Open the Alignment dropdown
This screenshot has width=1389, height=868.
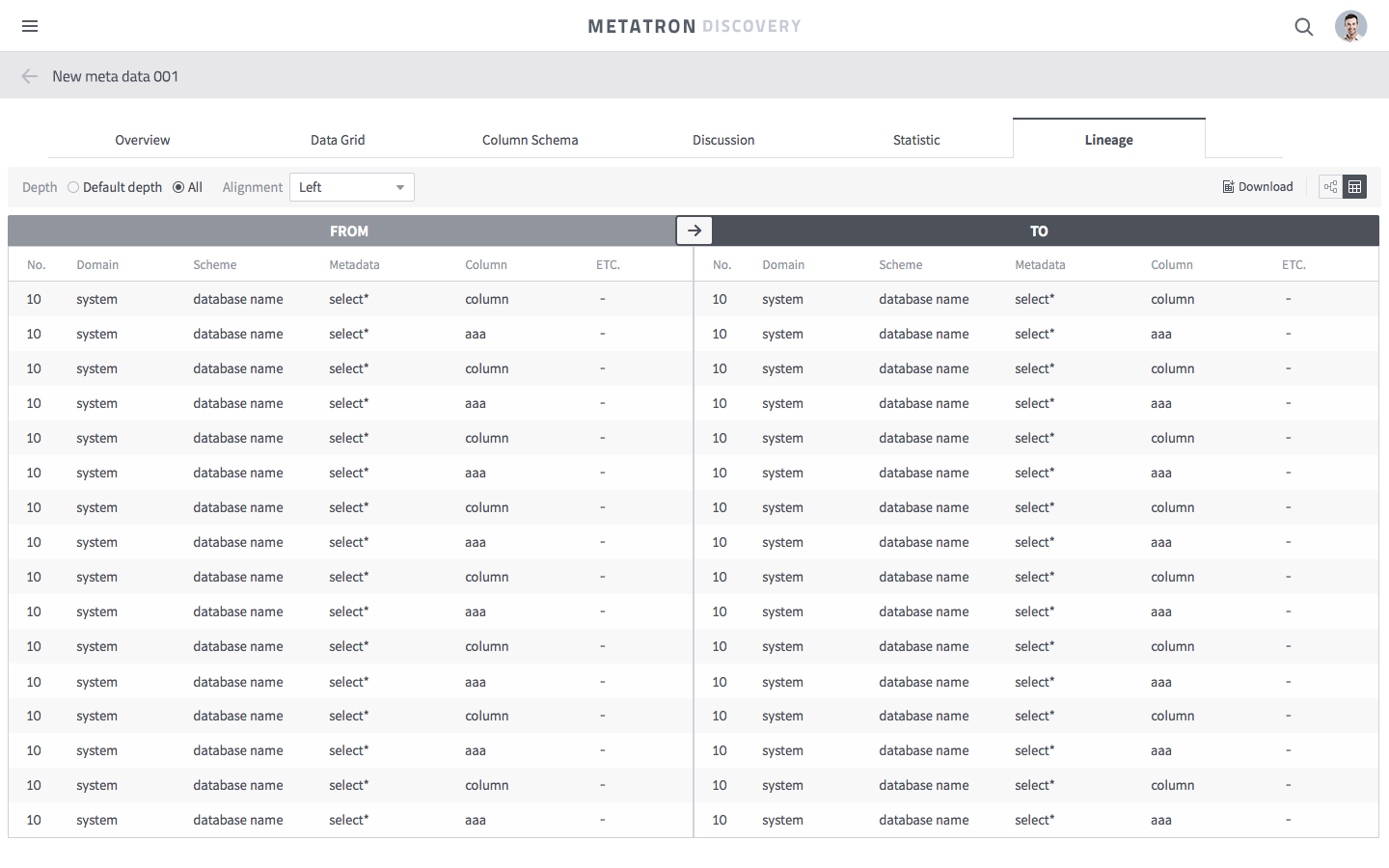pyautogui.click(x=352, y=187)
